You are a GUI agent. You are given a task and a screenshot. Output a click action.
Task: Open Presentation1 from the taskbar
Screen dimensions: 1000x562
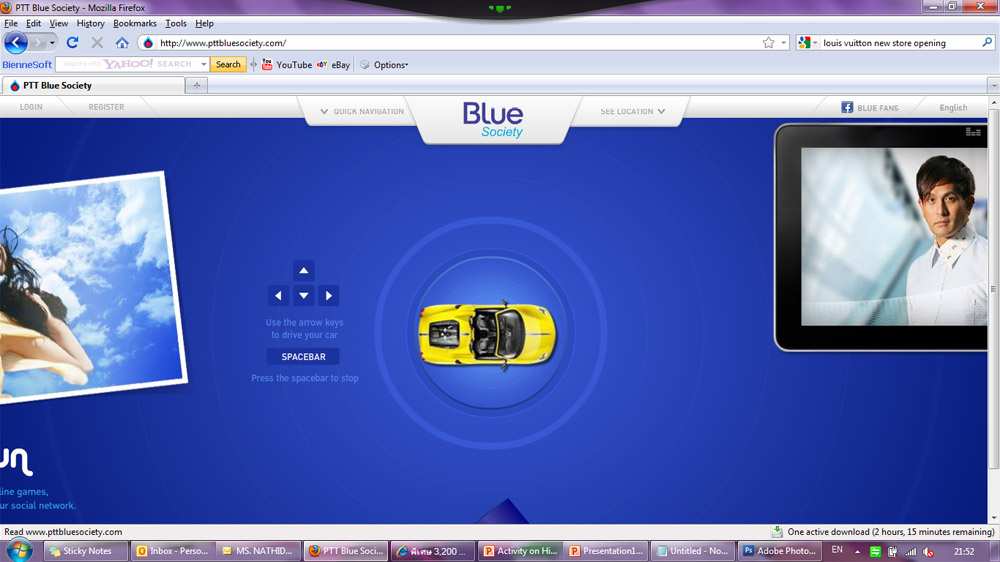(605, 551)
